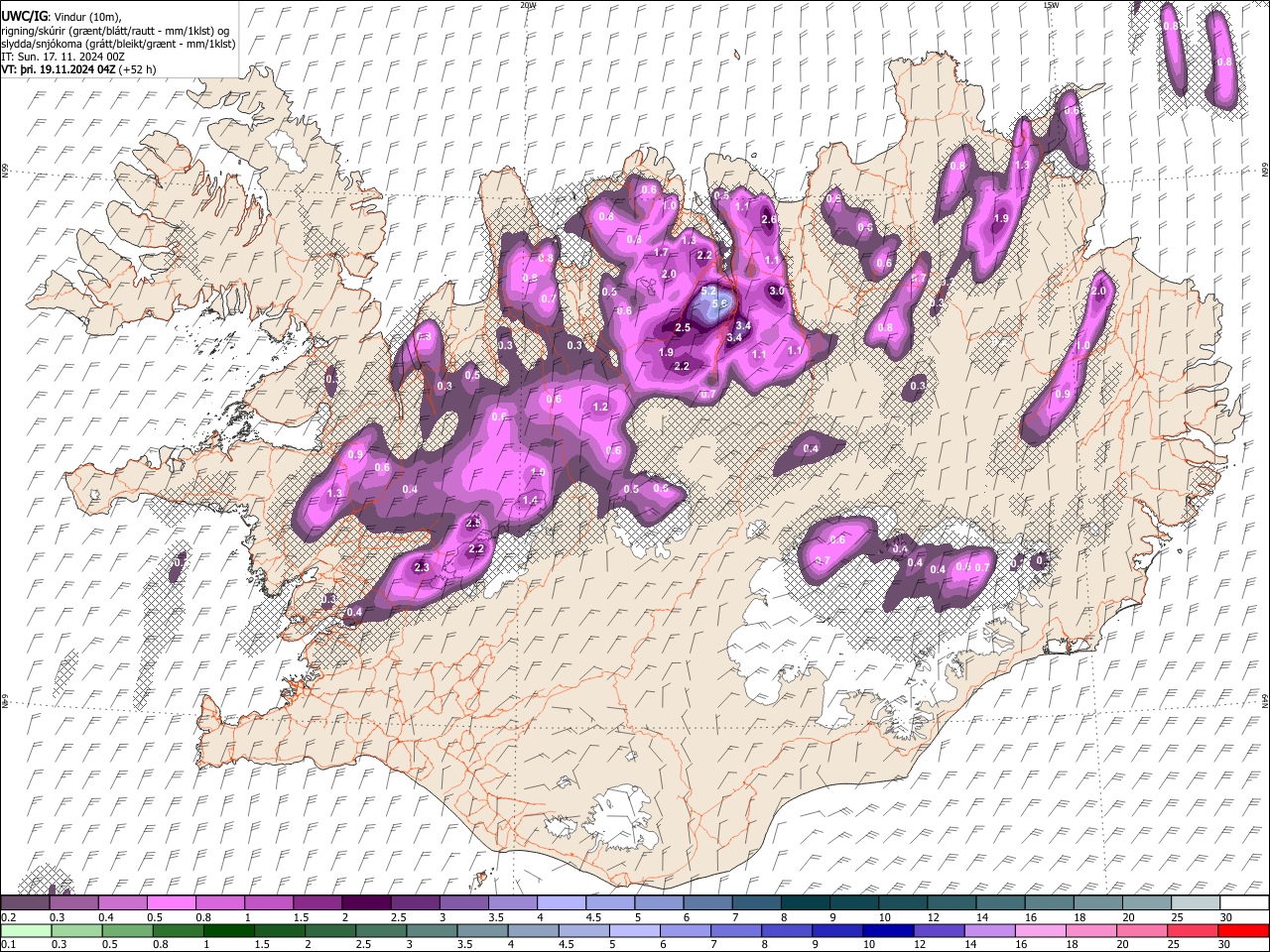The width and height of the screenshot is (1270, 952).
Task: Click the 2.6 value label on the map
Action: [x=768, y=219]
